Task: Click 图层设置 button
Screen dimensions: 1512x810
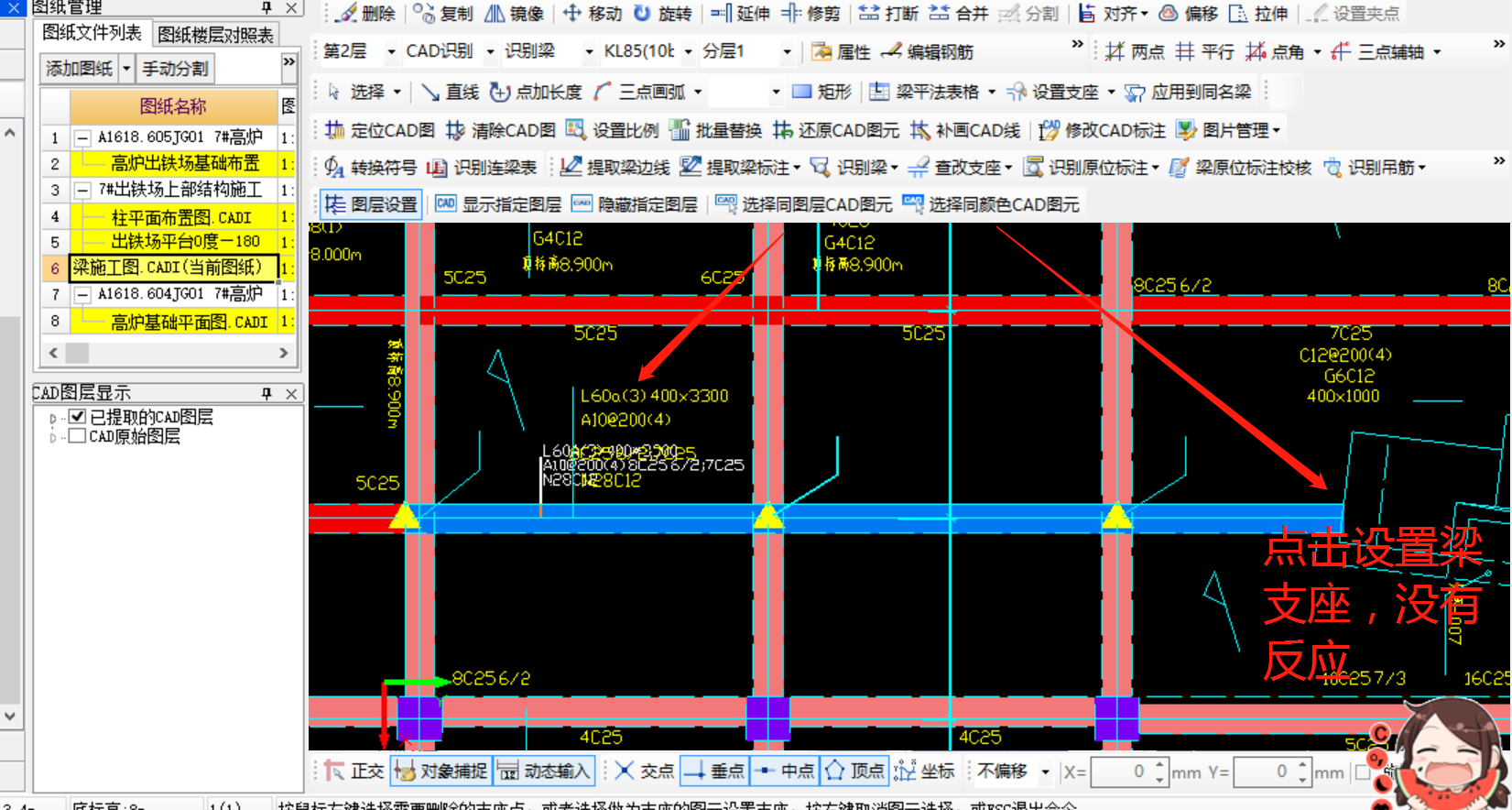Action: (x=372, y=204)
